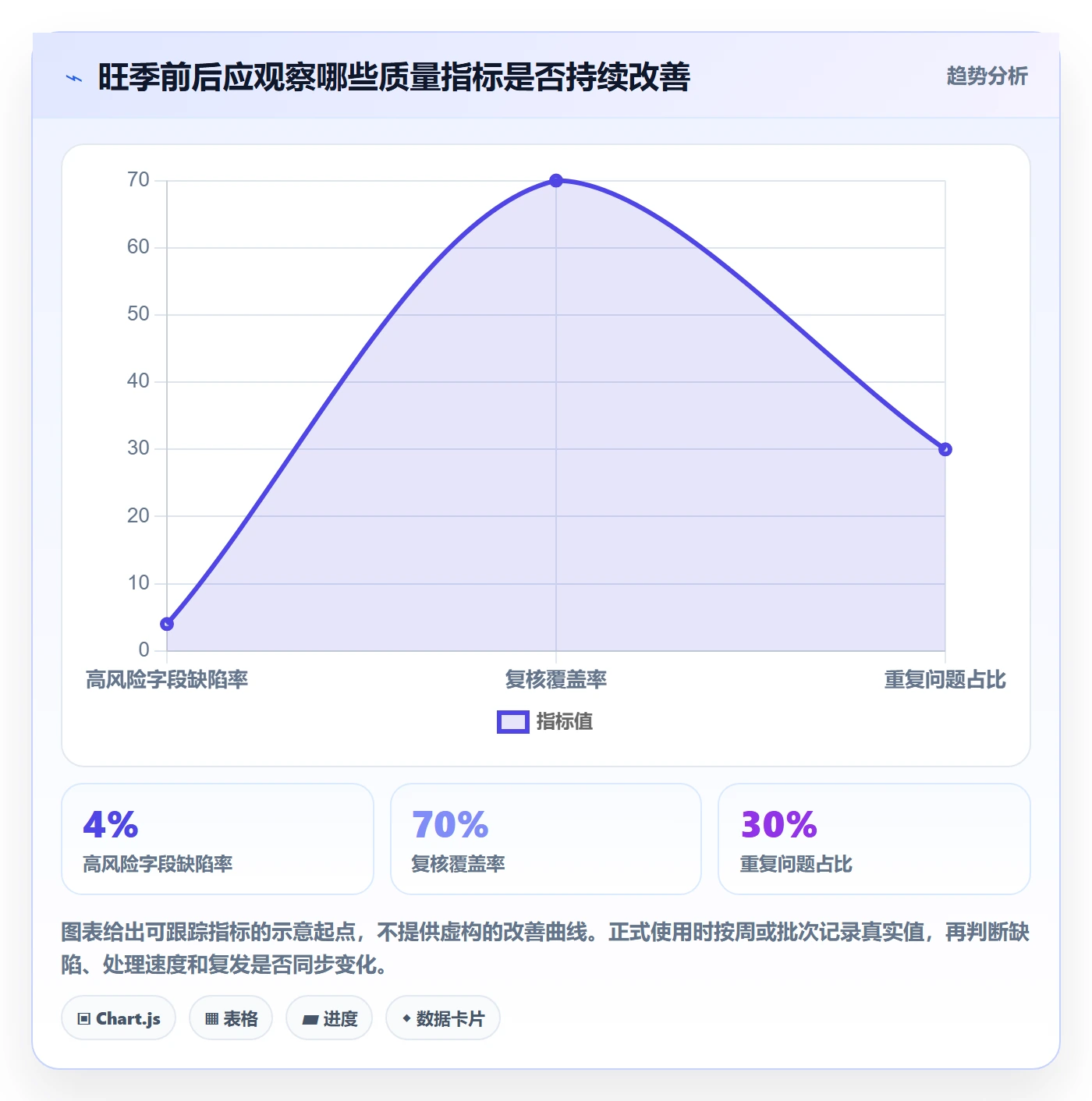Screen dimensions: 1092x1101
Task: Click the 4% value text
Action: pyautogui.click(x=111, y=825)
